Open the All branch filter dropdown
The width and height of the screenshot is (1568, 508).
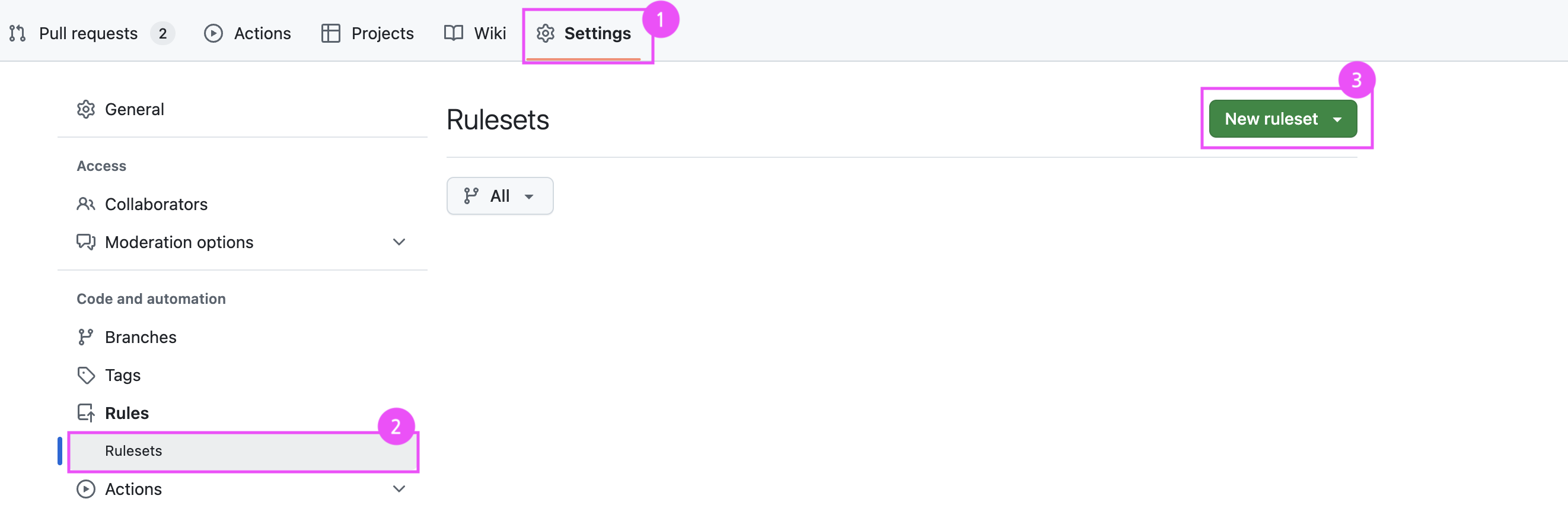coord(500,196)
